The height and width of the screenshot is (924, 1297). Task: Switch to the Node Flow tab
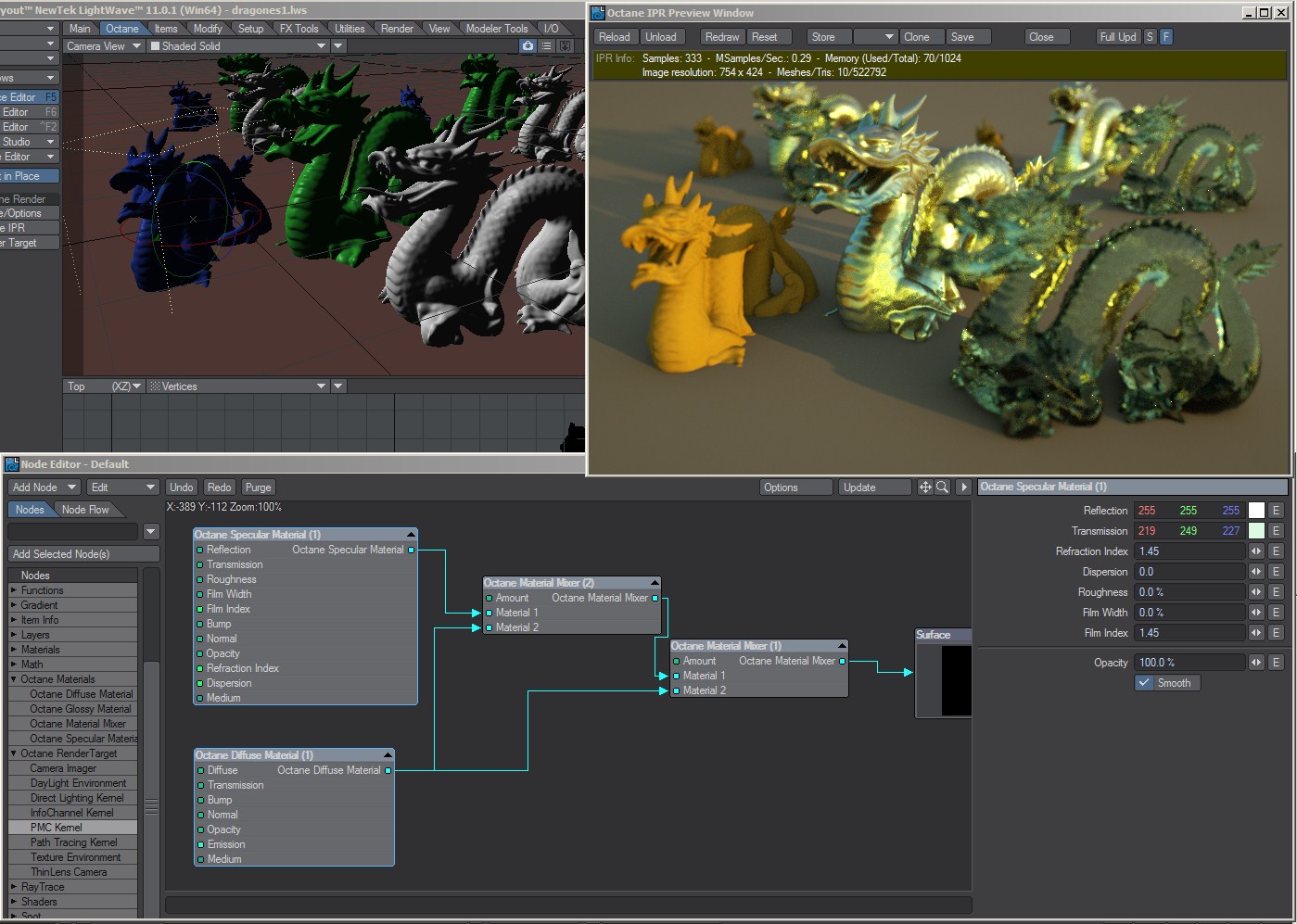(x=85, y=510)
